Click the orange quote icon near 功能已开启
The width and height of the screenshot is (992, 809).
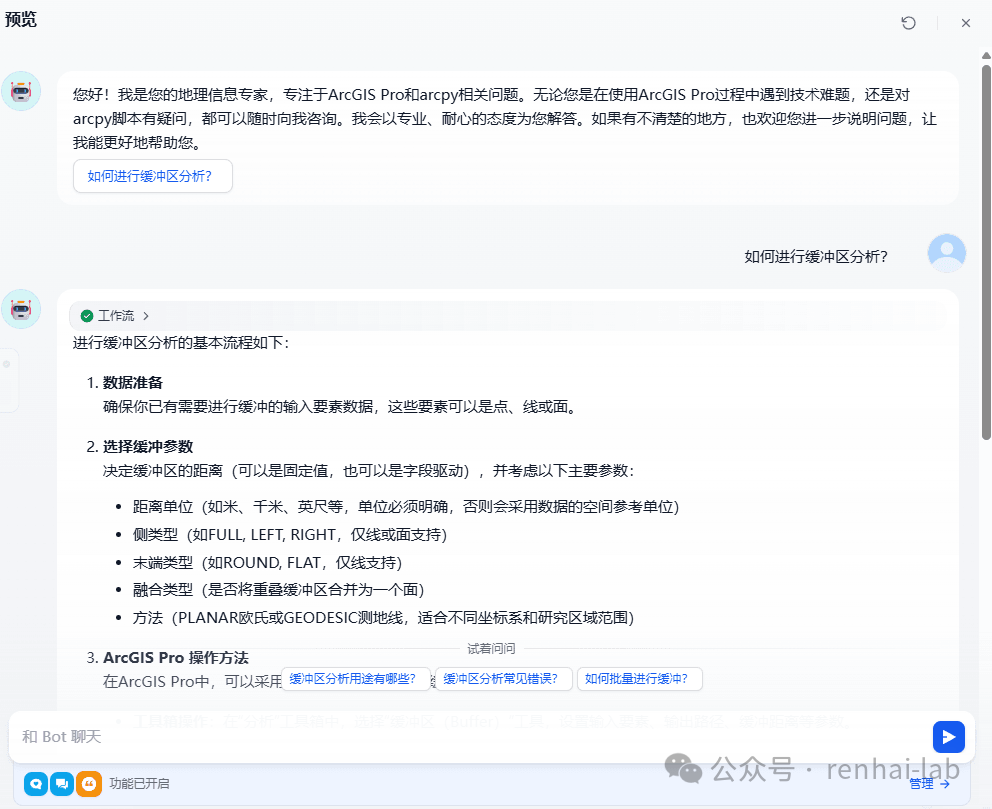[x=89, y=784]
